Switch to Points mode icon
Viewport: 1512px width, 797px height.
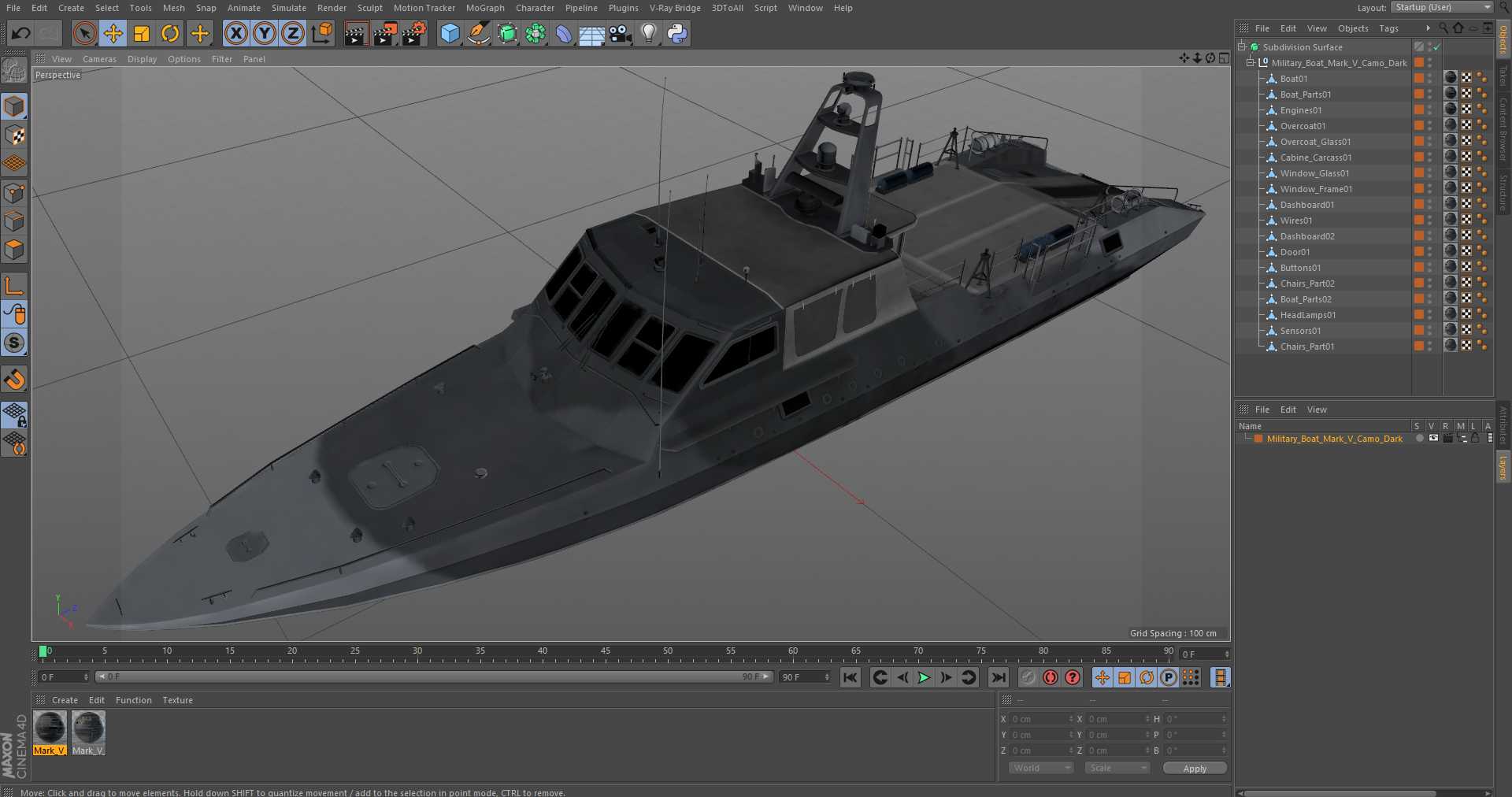[x=14, y=193]
